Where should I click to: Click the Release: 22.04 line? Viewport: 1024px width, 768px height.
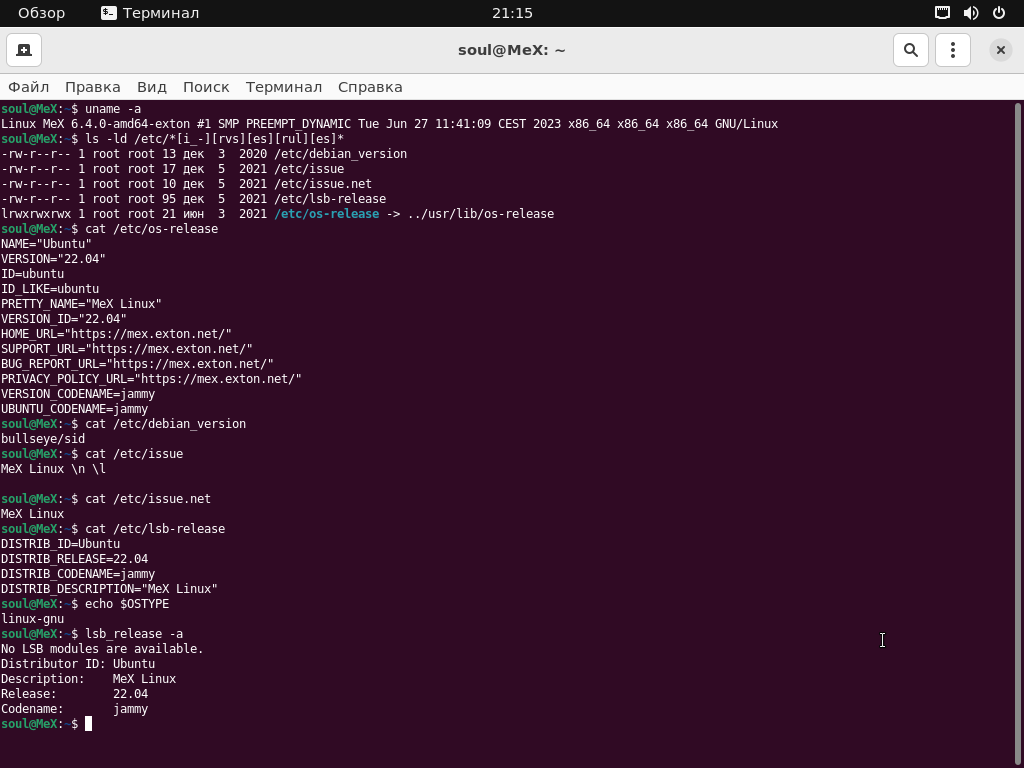tap(74, 695)
